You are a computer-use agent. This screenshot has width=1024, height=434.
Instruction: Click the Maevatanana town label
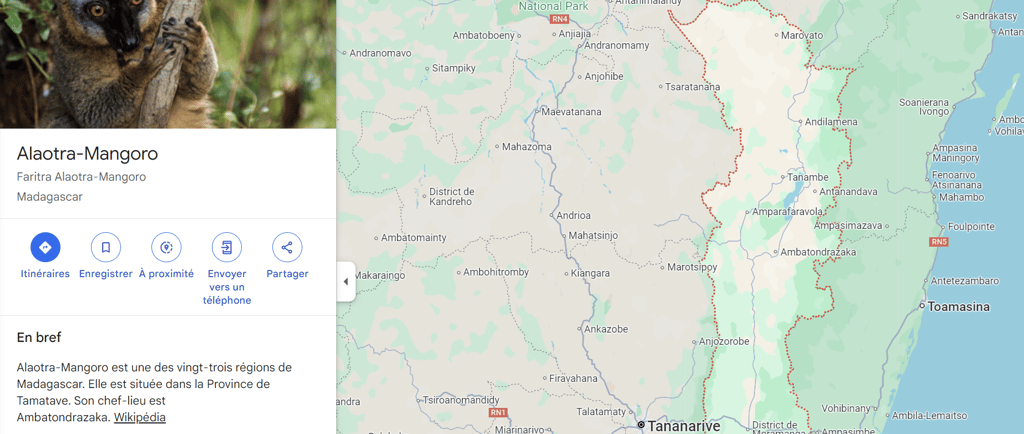coord(567,112)
